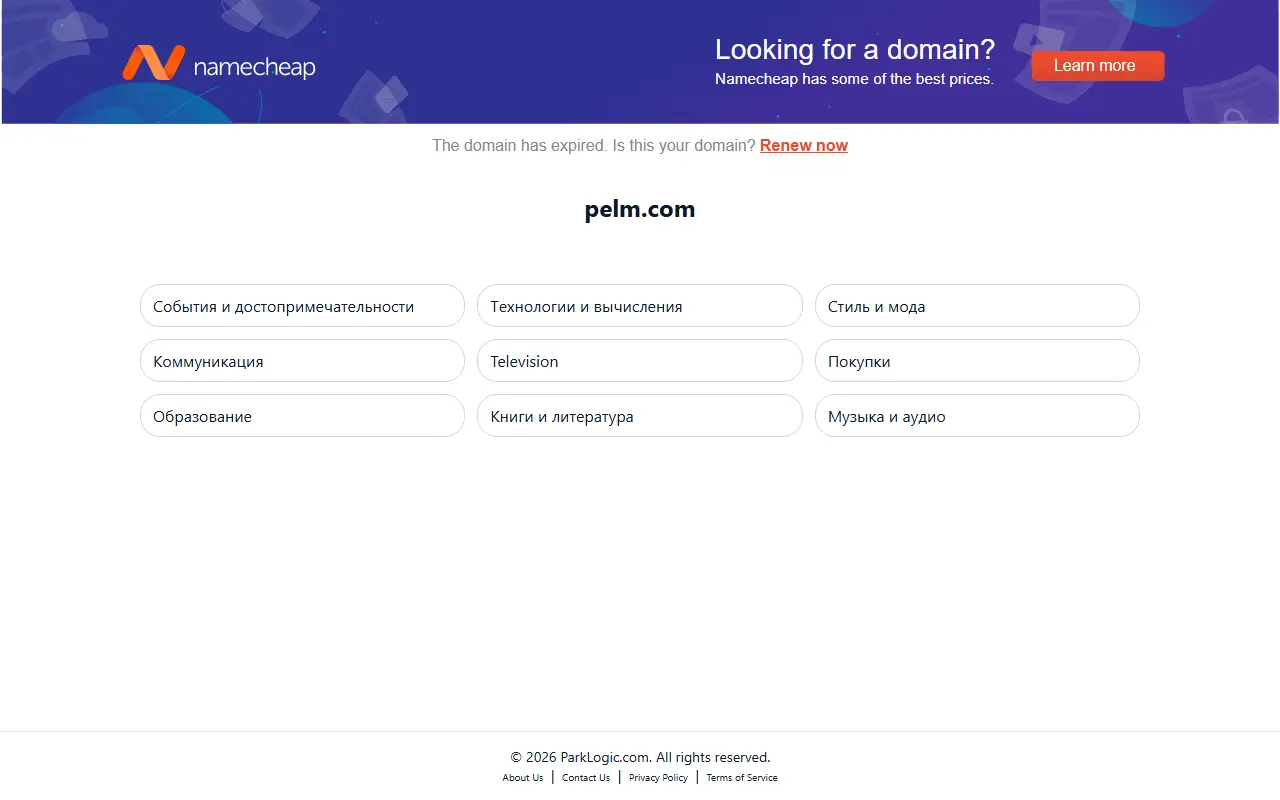Select События и достопримечательности category
1280x800 pixels.
[x=302, y=306]
